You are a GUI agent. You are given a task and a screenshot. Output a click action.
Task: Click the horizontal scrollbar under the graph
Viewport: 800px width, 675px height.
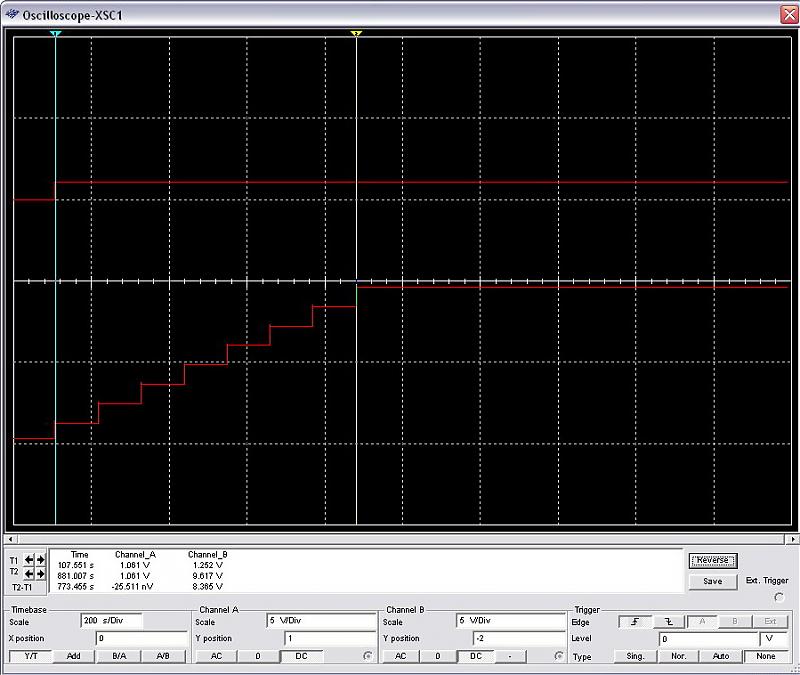click(x=400, y=539)
